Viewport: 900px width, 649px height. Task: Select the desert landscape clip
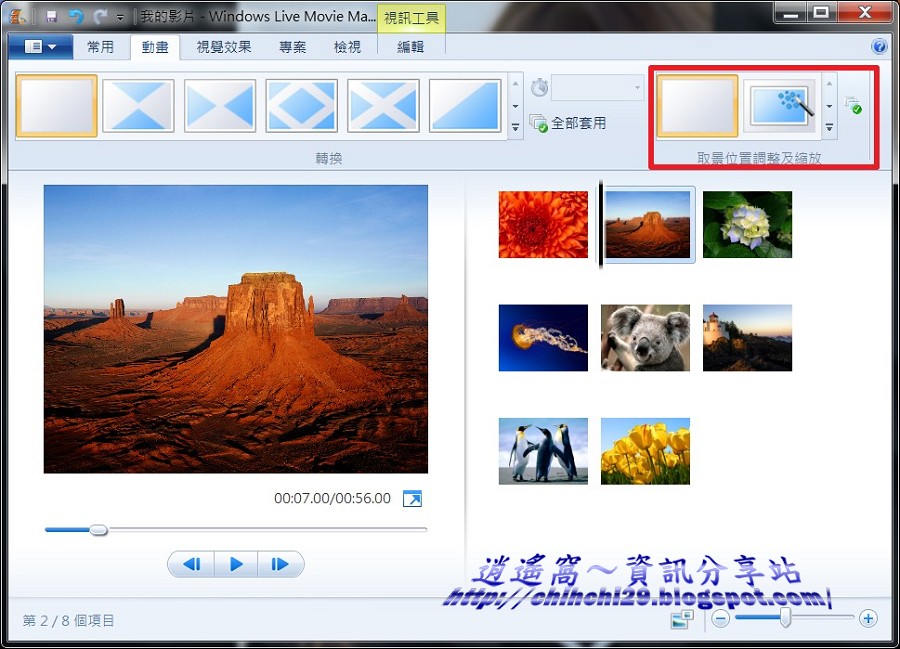point(647,224)
